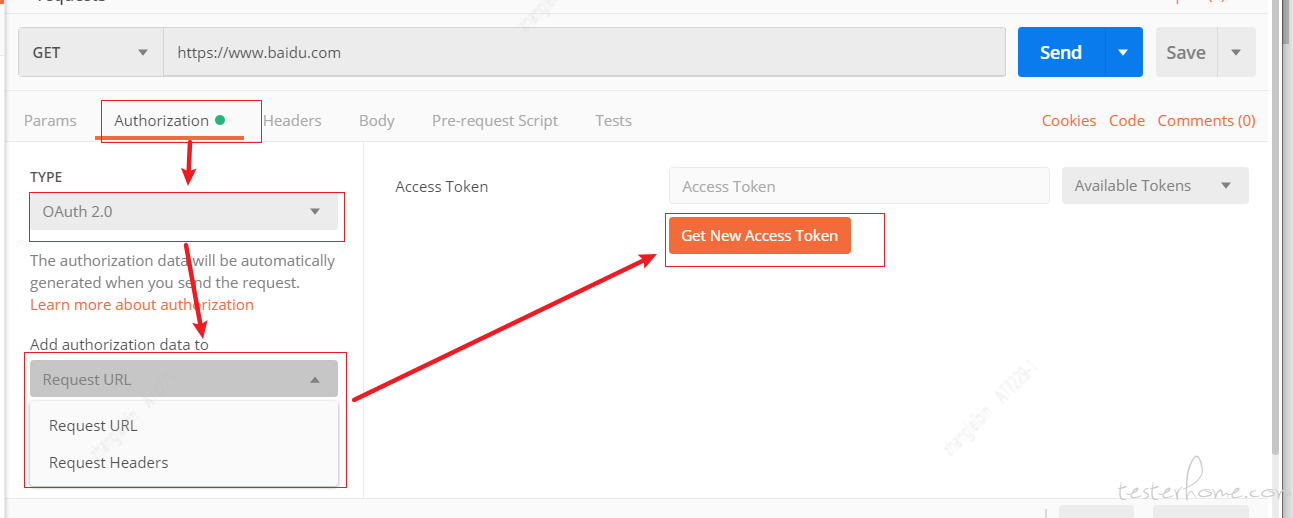Screen dimensions: 1293x518
Task: Expand the Send button dropdown arrow
Action: coord(1123,52)
